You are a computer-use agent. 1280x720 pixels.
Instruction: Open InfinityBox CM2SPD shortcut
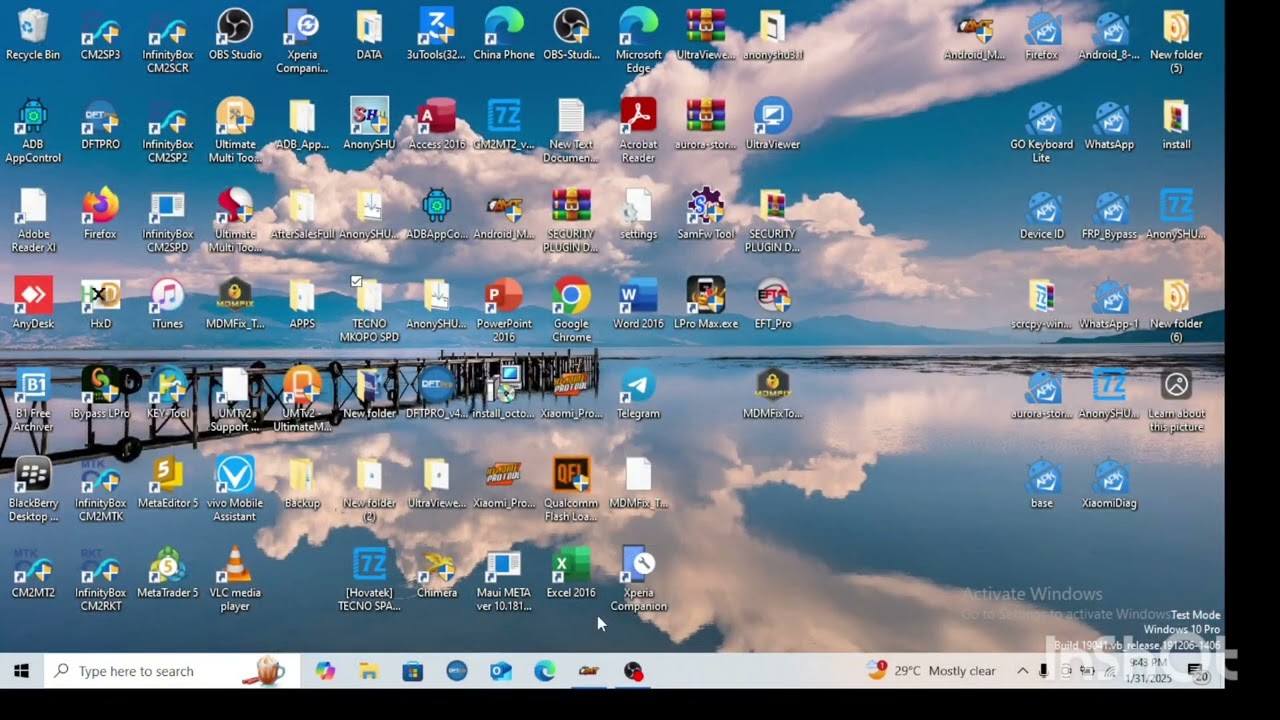(x=168, y=220)
